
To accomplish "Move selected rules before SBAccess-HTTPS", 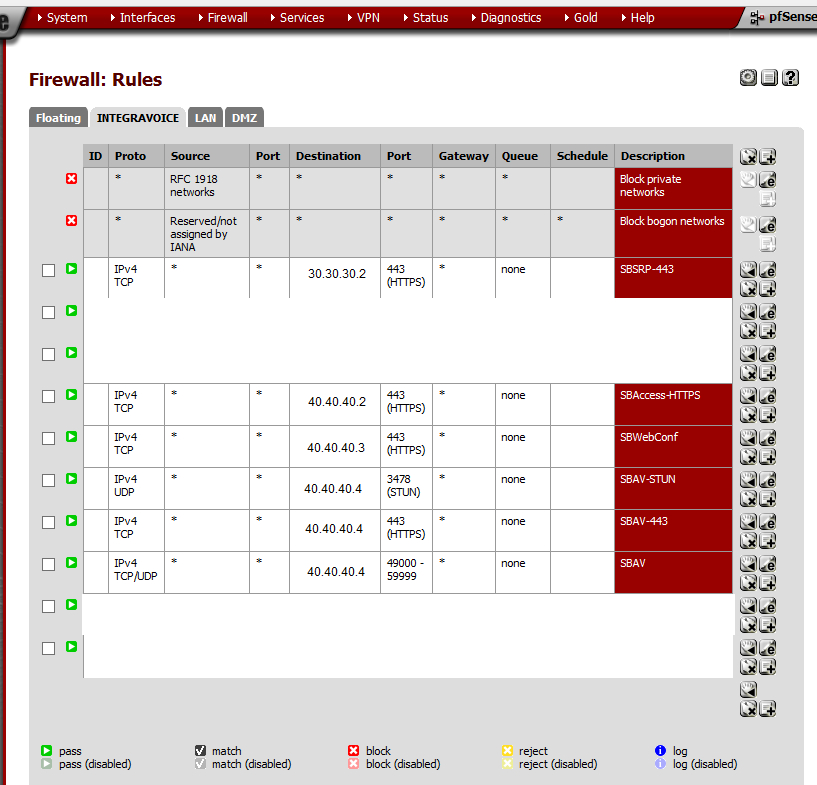I will [x=748, y=395].
